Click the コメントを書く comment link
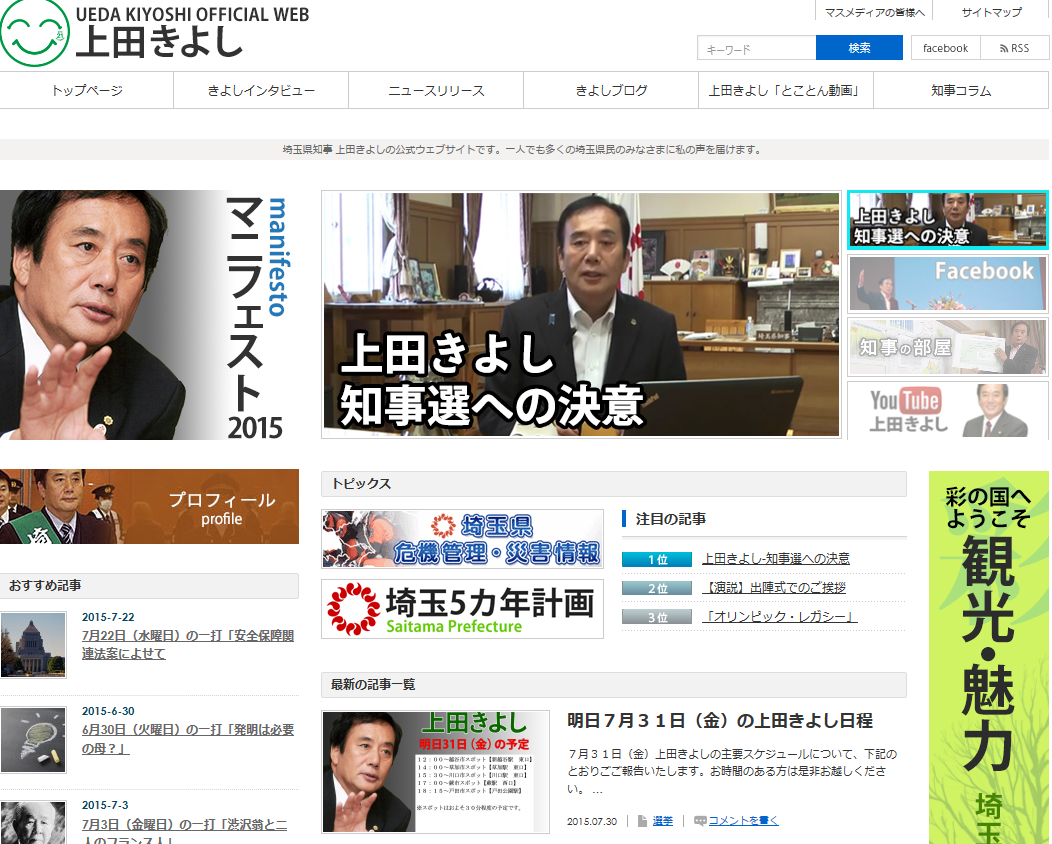1052x844 pixels. click(743, 821)
